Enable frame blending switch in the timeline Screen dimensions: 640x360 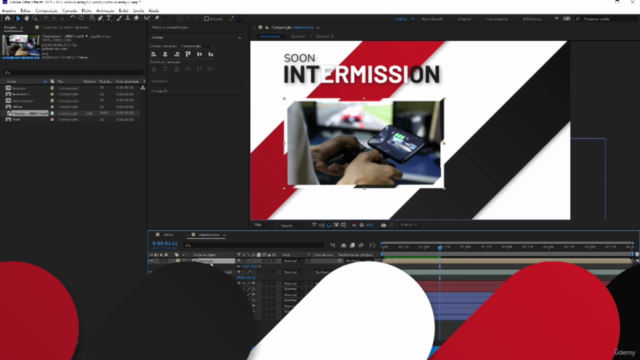pos(352,245)
